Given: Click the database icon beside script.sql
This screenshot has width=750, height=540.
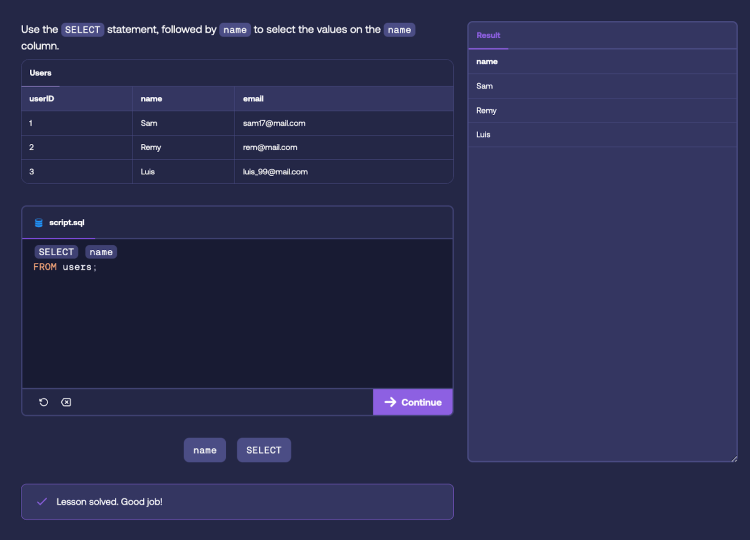Looking at the screenshot, I should 39,222.
